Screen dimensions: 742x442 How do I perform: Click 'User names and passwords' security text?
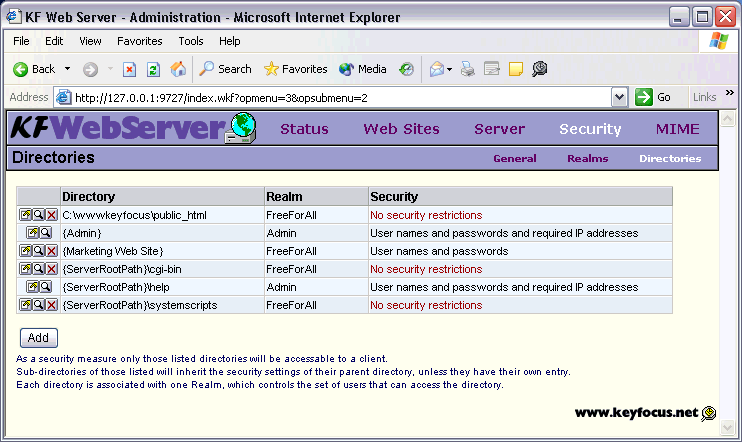[x=439, y=251]
